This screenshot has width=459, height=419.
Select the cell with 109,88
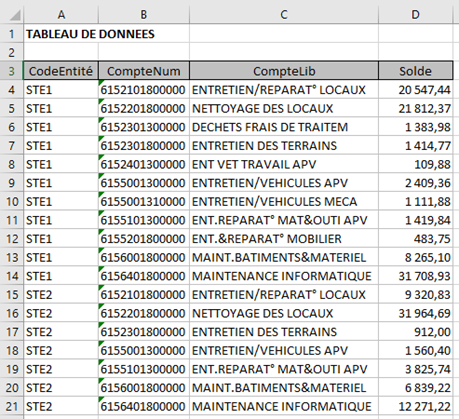pos(416,164)
